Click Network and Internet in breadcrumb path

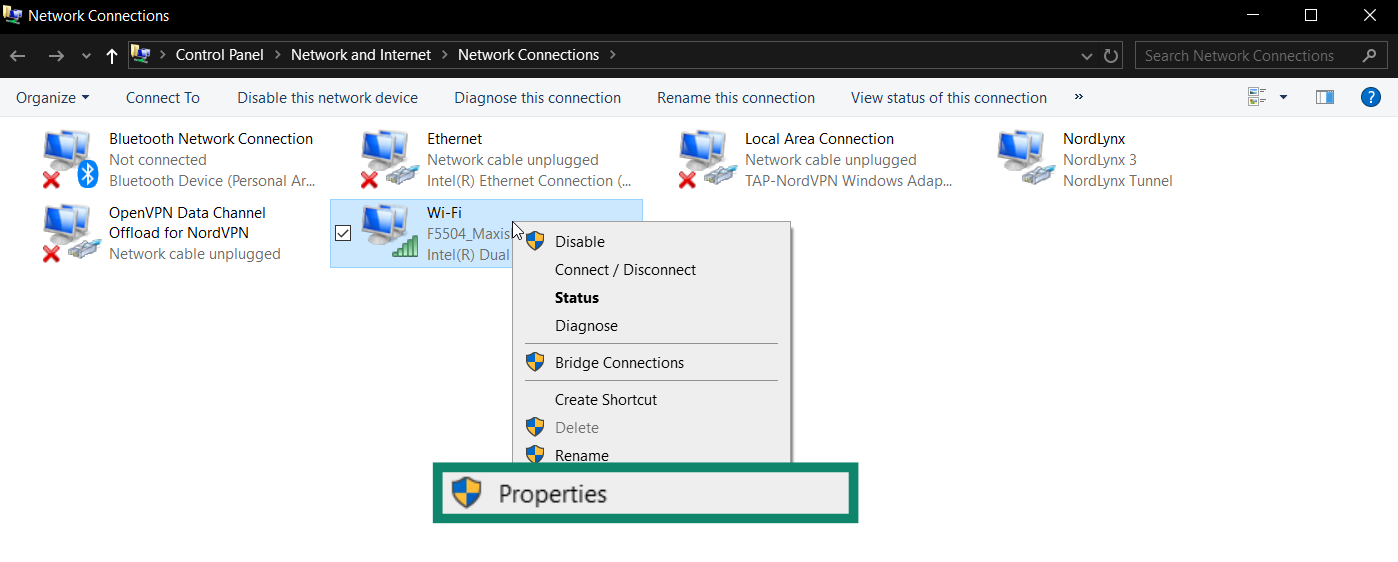tap(361, 55)
